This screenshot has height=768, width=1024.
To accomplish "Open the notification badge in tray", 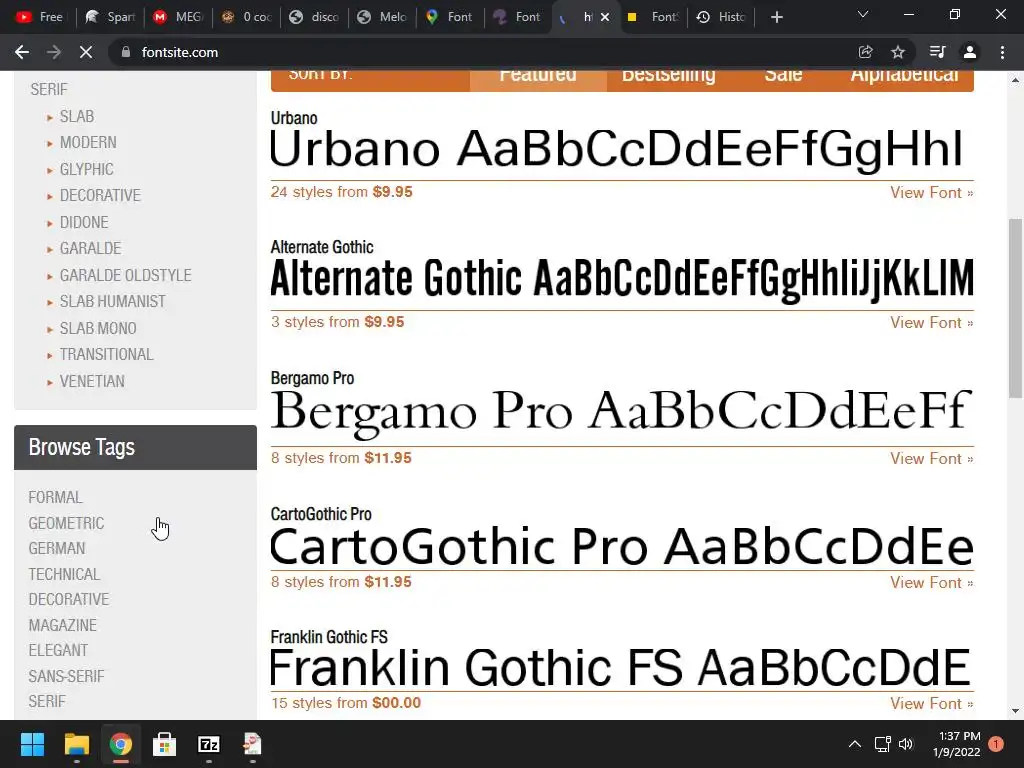I will [996, 744].
